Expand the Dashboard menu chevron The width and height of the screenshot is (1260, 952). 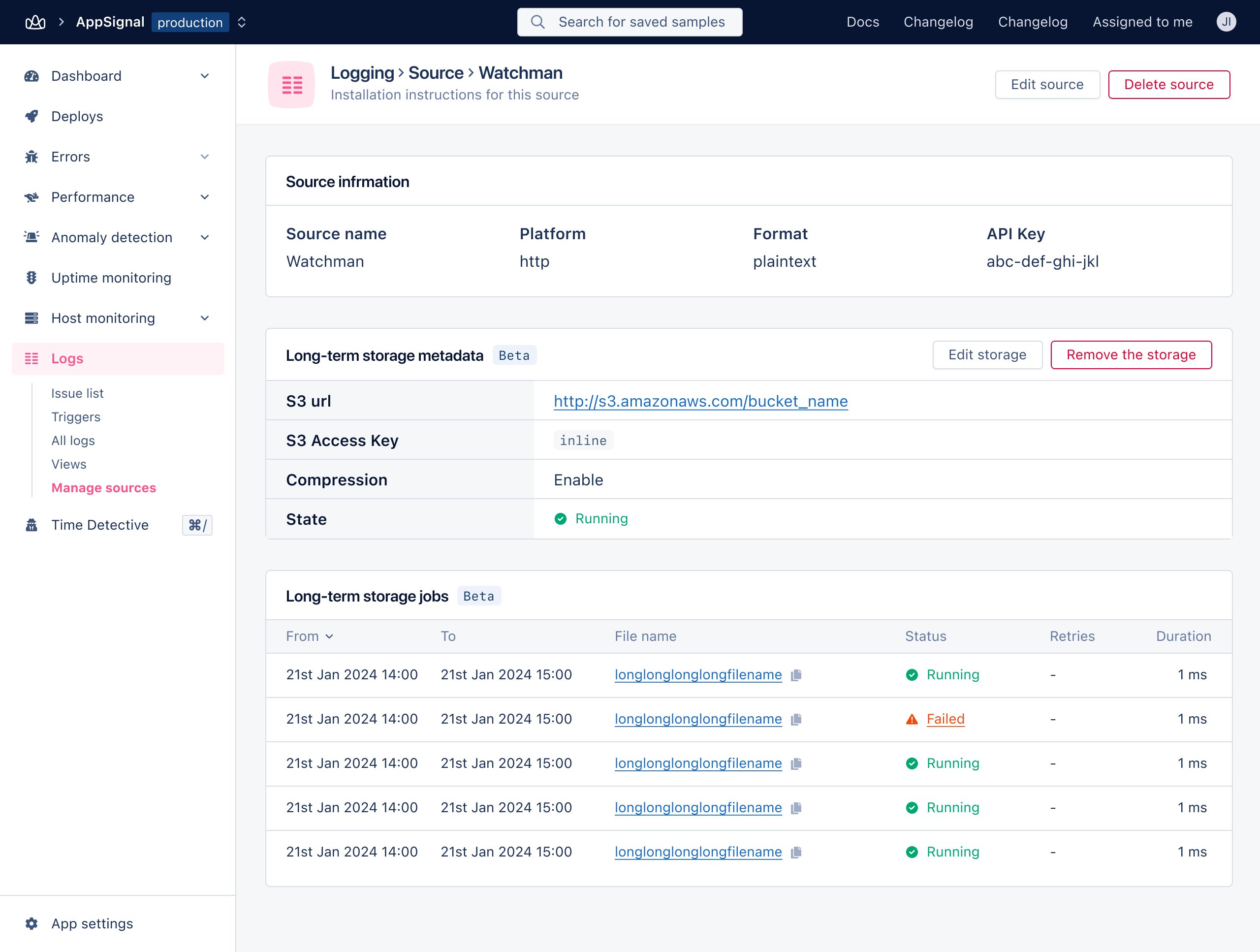tap(205, 76)
